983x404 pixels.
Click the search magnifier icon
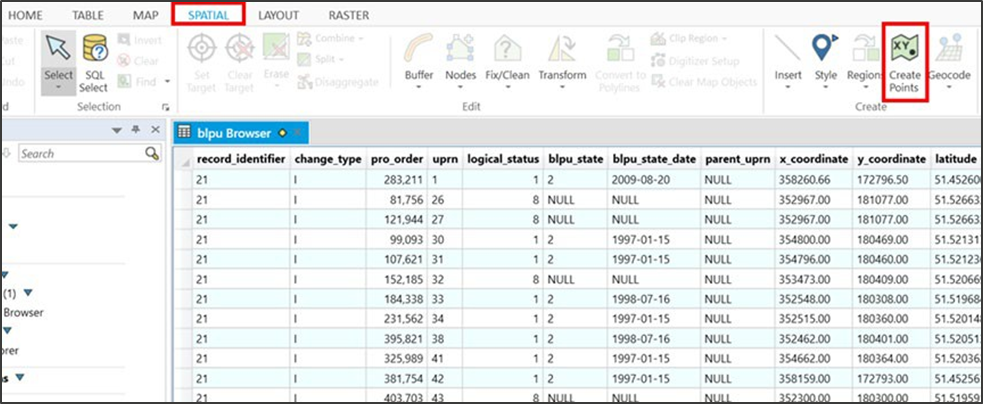[x=152, y=153]
